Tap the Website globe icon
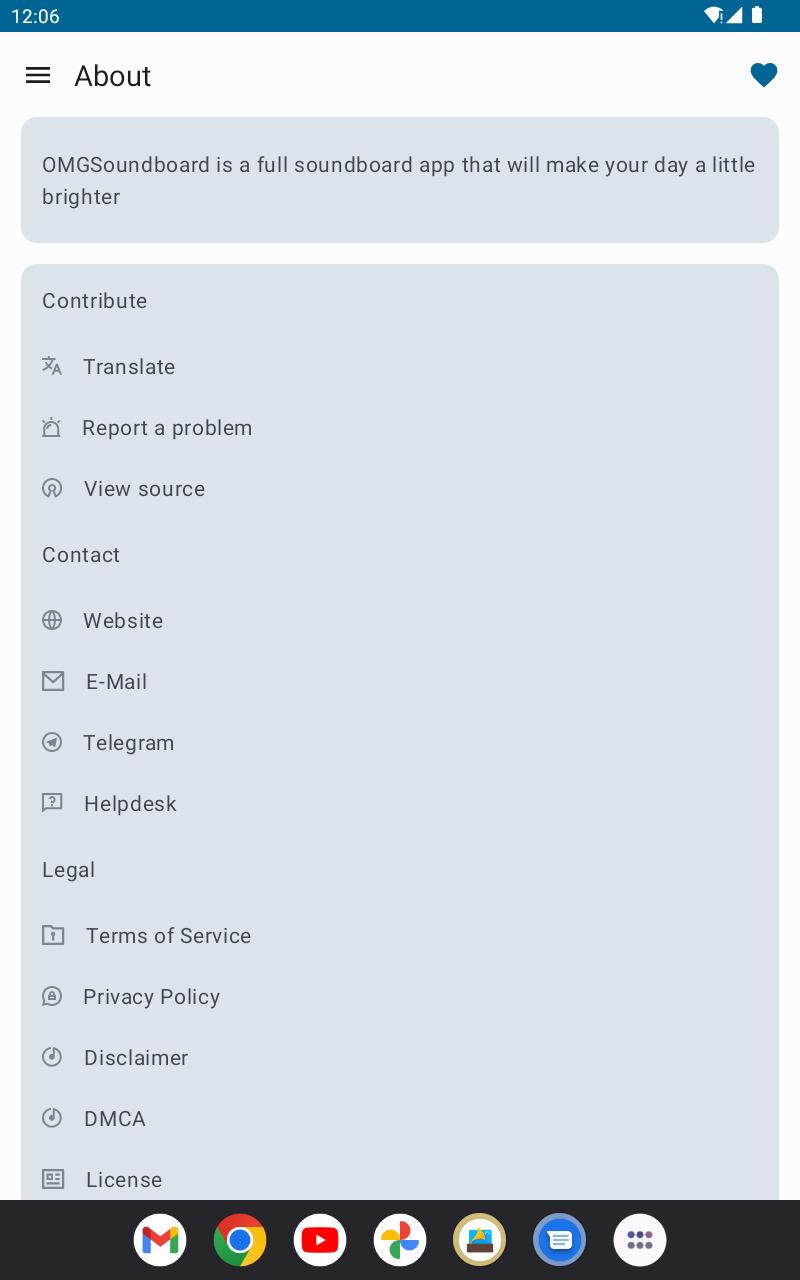The image size is (800, 1280). [52, 620]
